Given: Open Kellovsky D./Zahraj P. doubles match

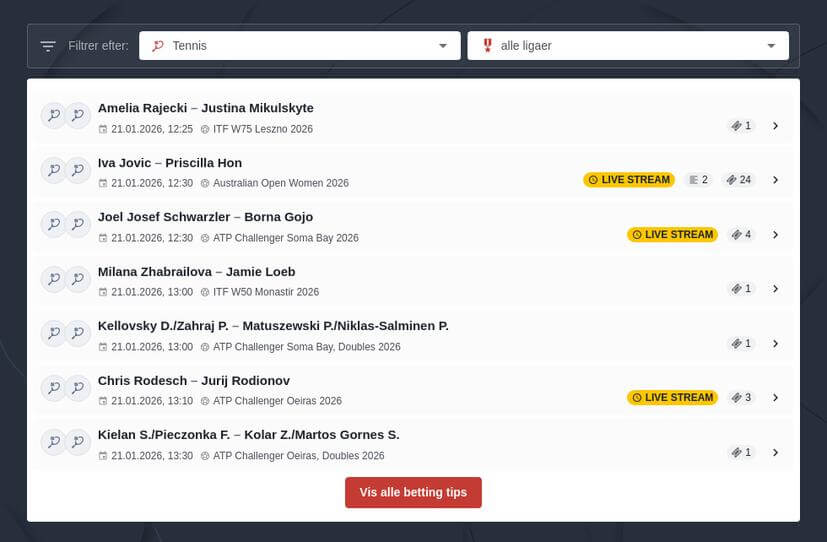Looking at the screenshot, I should point(414,335).
